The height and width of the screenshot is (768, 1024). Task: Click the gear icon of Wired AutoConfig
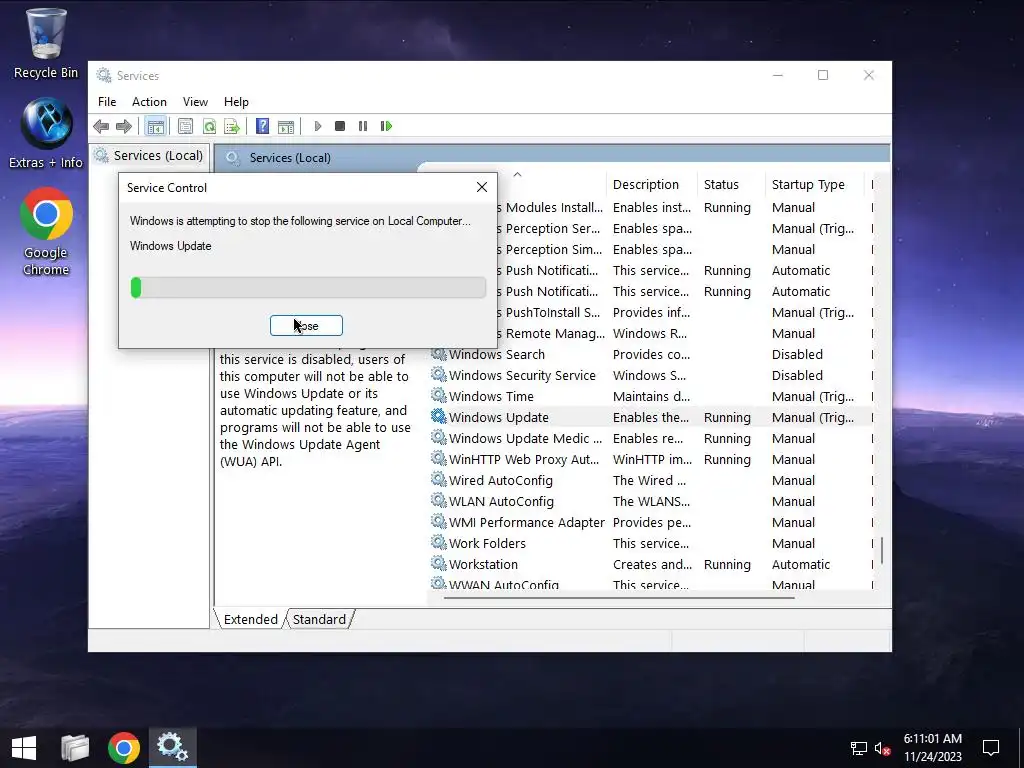(439, 479)
